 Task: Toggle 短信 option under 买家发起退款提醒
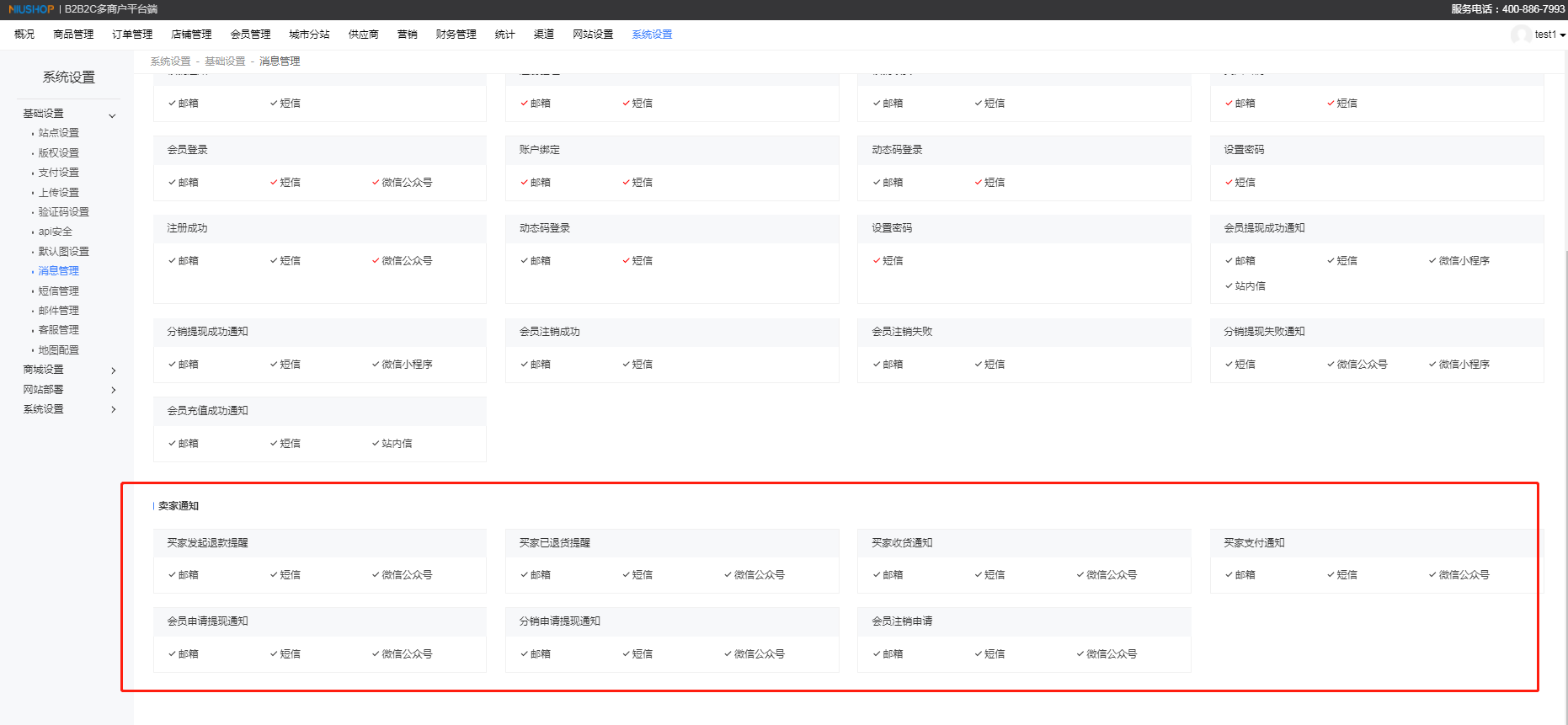[285, 575]
